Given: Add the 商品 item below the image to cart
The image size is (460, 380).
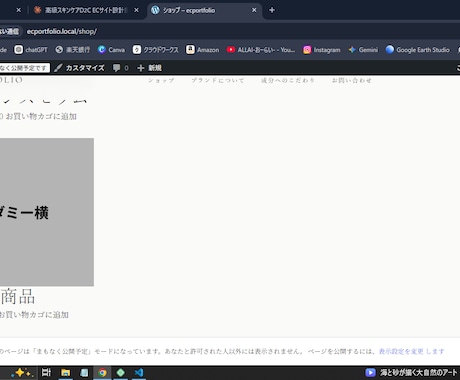Looking at the screenshot, I should coord(34,315).
